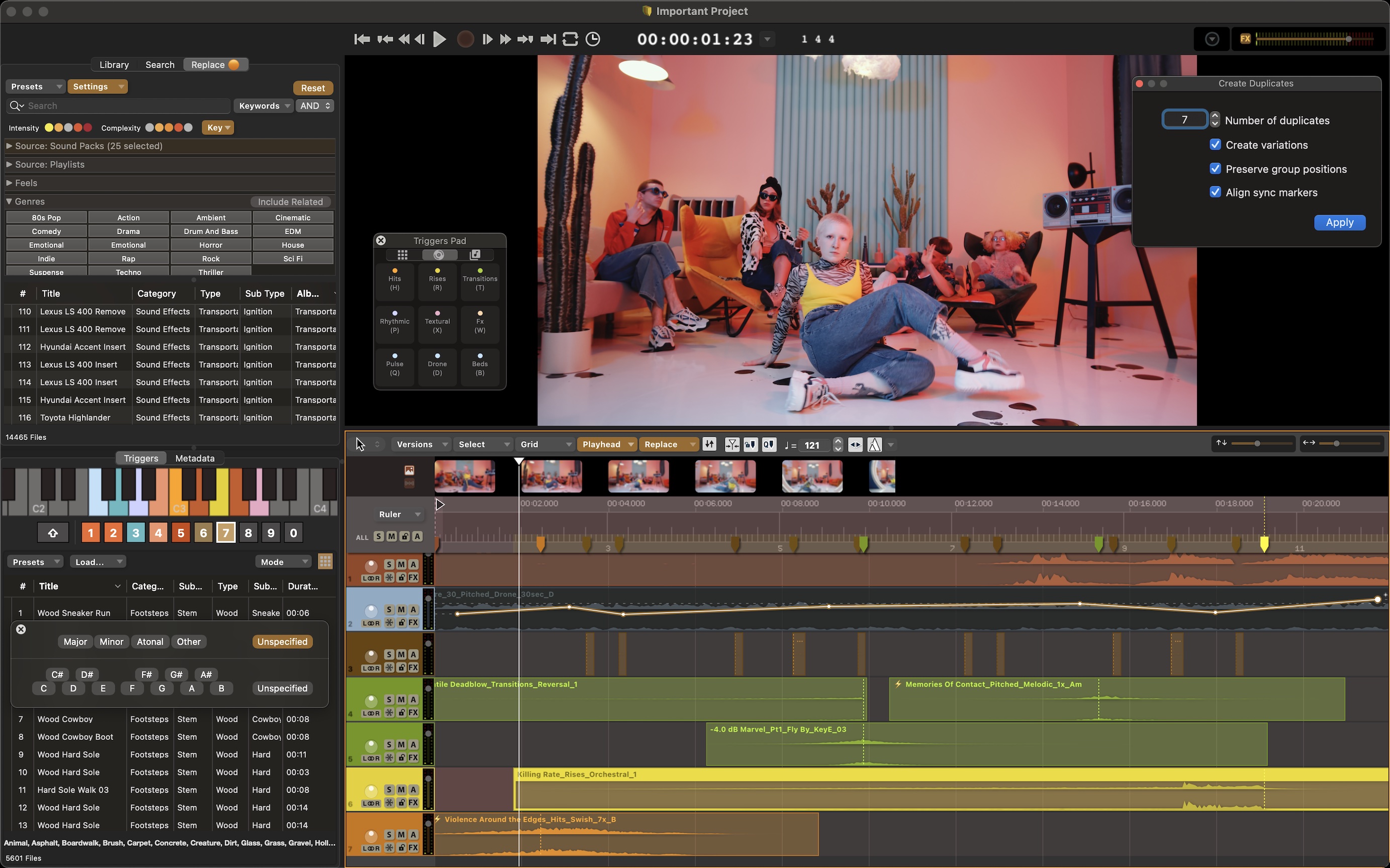1390x868 pixels.
Task: Click the quantize markers icon in timeline toolbar
Action: click(769, 444)
